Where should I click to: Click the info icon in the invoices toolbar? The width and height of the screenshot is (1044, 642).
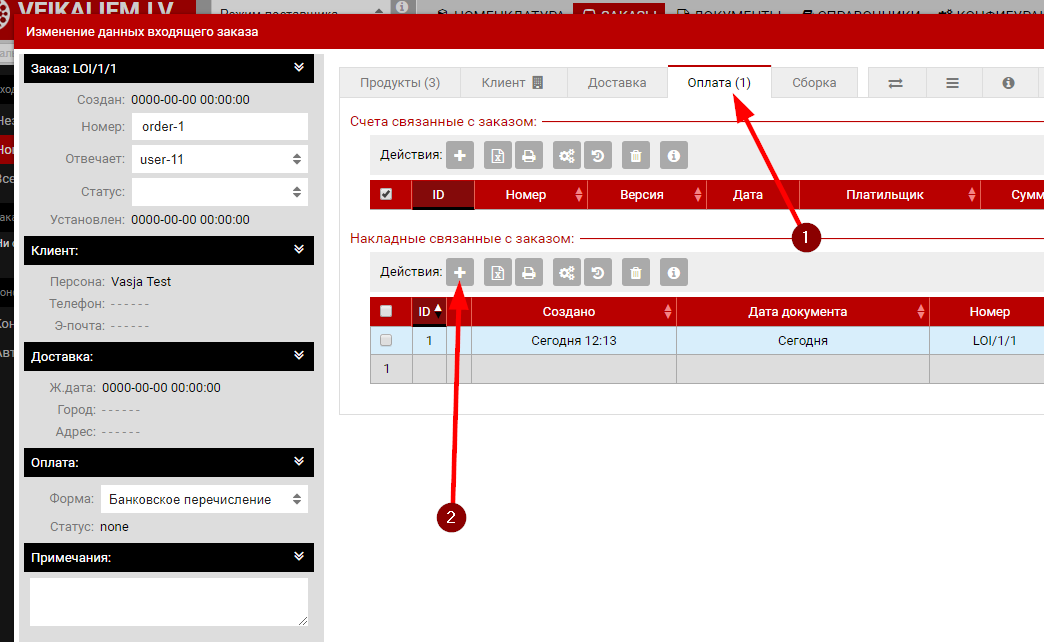674,155
